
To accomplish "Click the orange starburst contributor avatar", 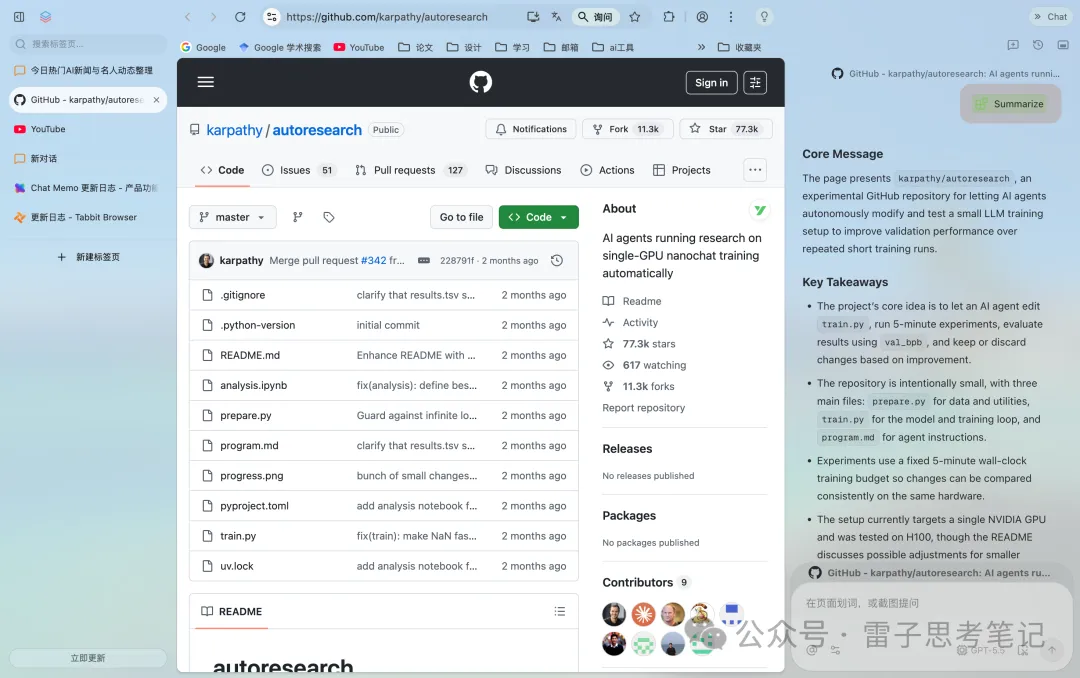I will [643, 614].
